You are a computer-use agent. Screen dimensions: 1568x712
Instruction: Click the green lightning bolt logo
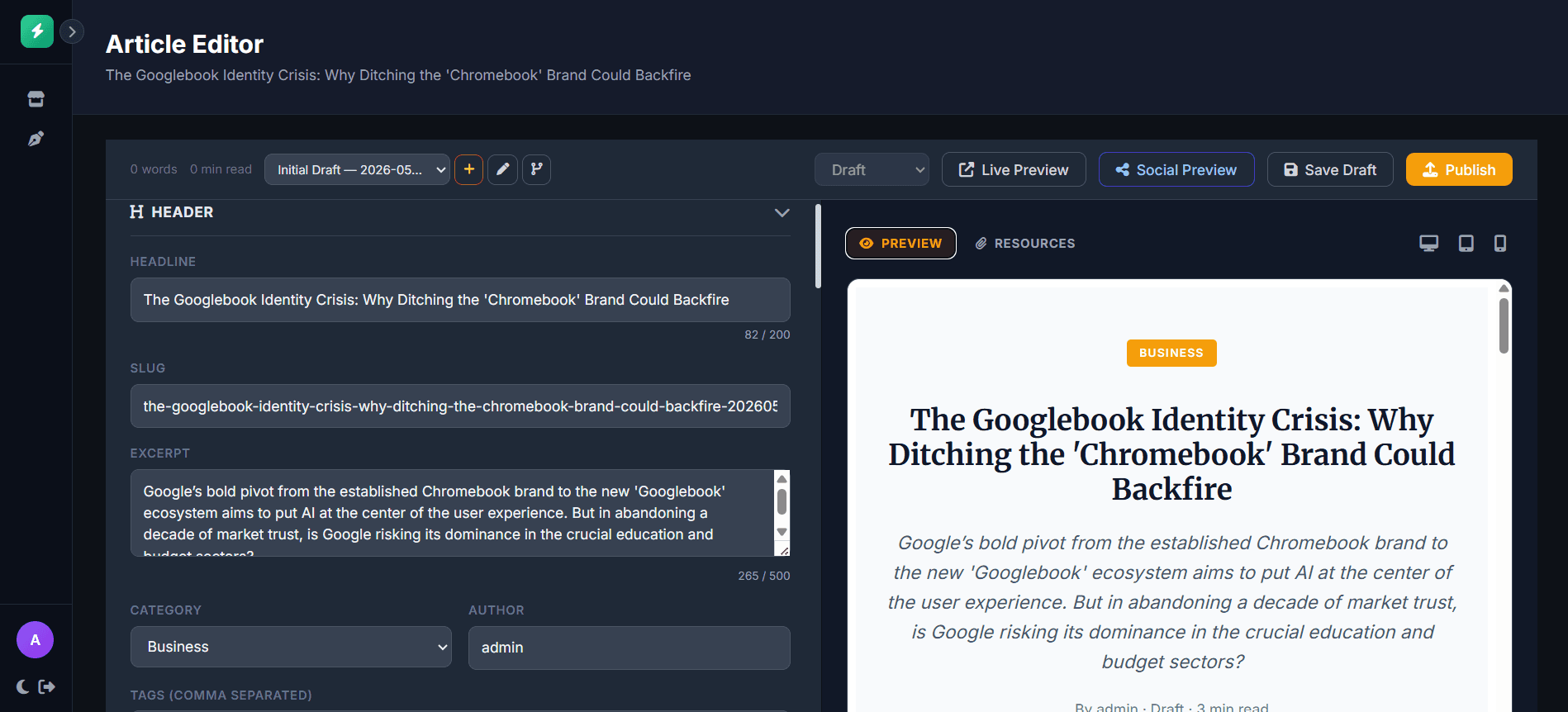click(x=37, y=31)
